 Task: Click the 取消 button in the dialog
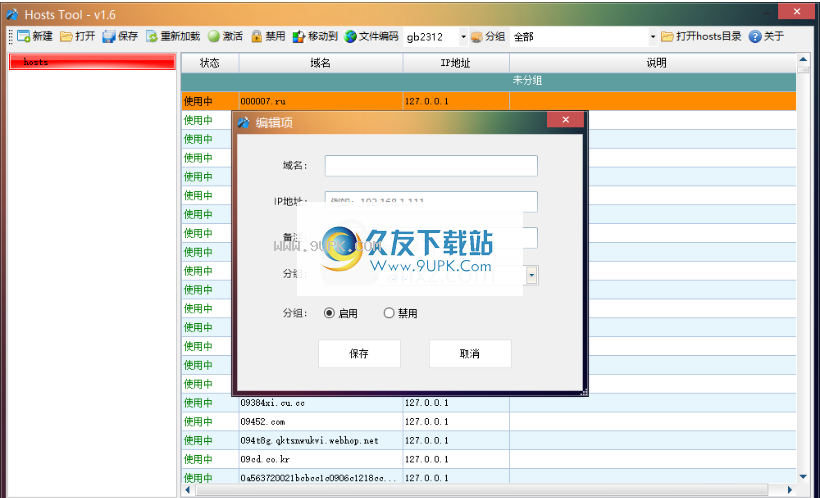pos(470,354)
